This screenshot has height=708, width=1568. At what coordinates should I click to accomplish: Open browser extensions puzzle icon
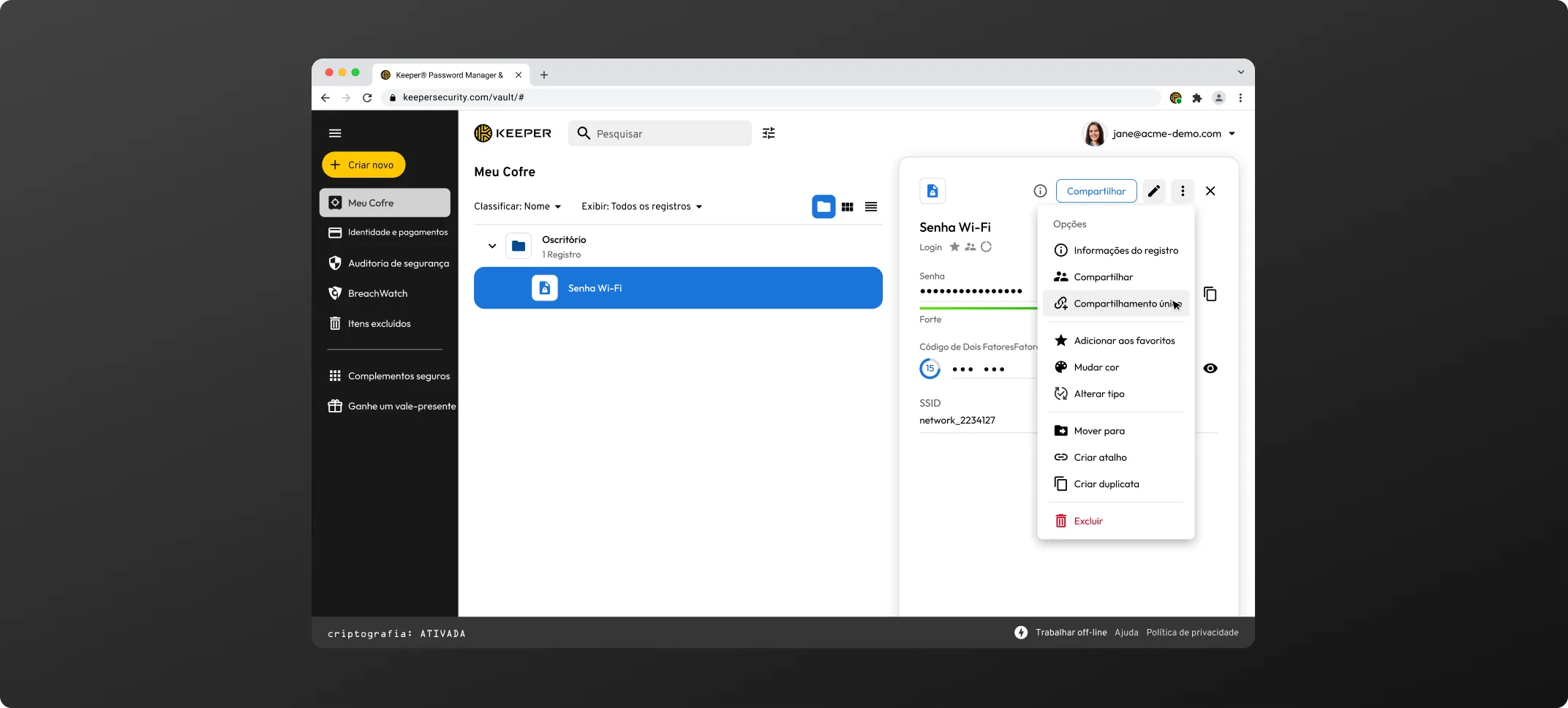[1197, 97]
